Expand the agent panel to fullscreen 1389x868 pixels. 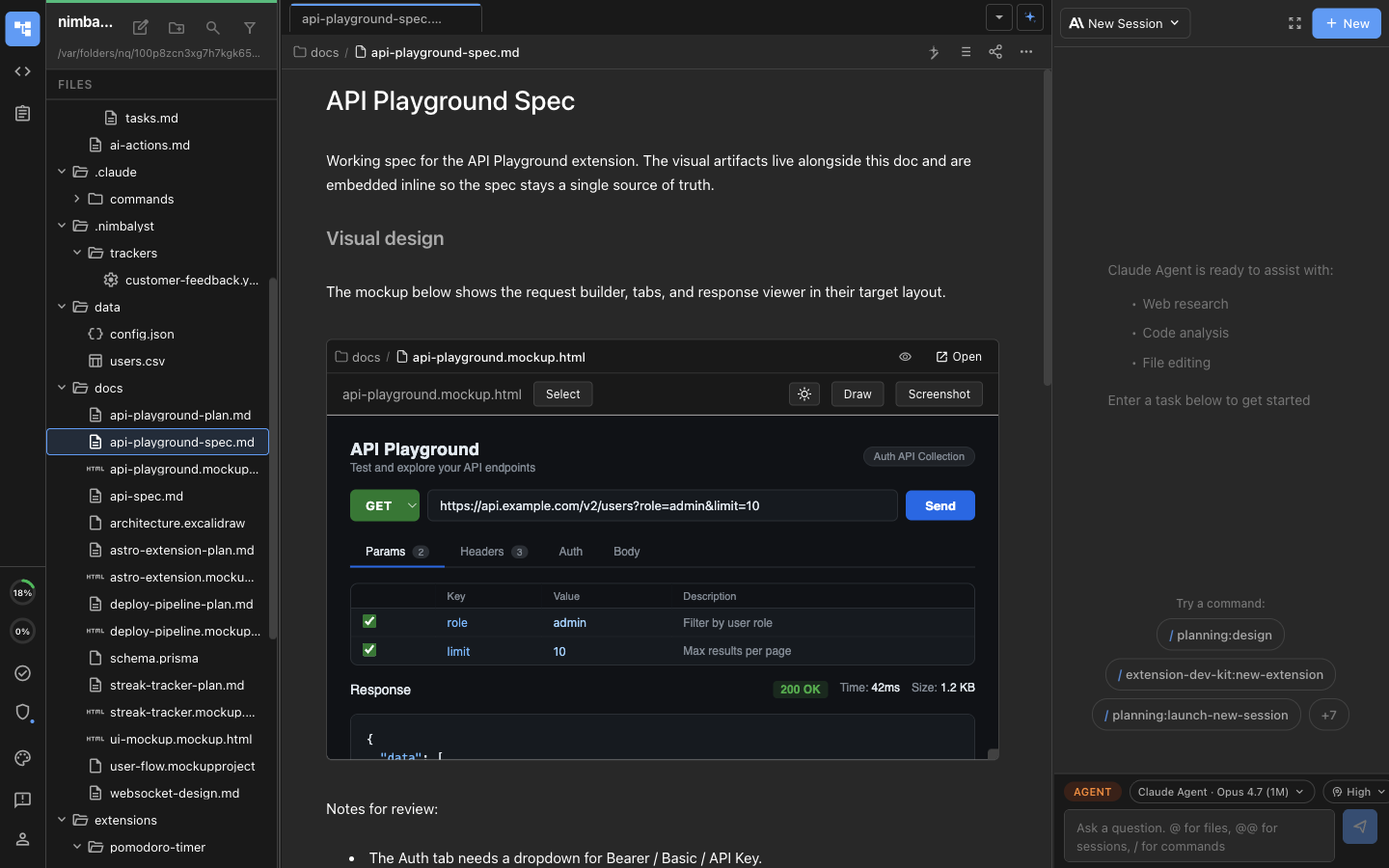[1294, 23]
